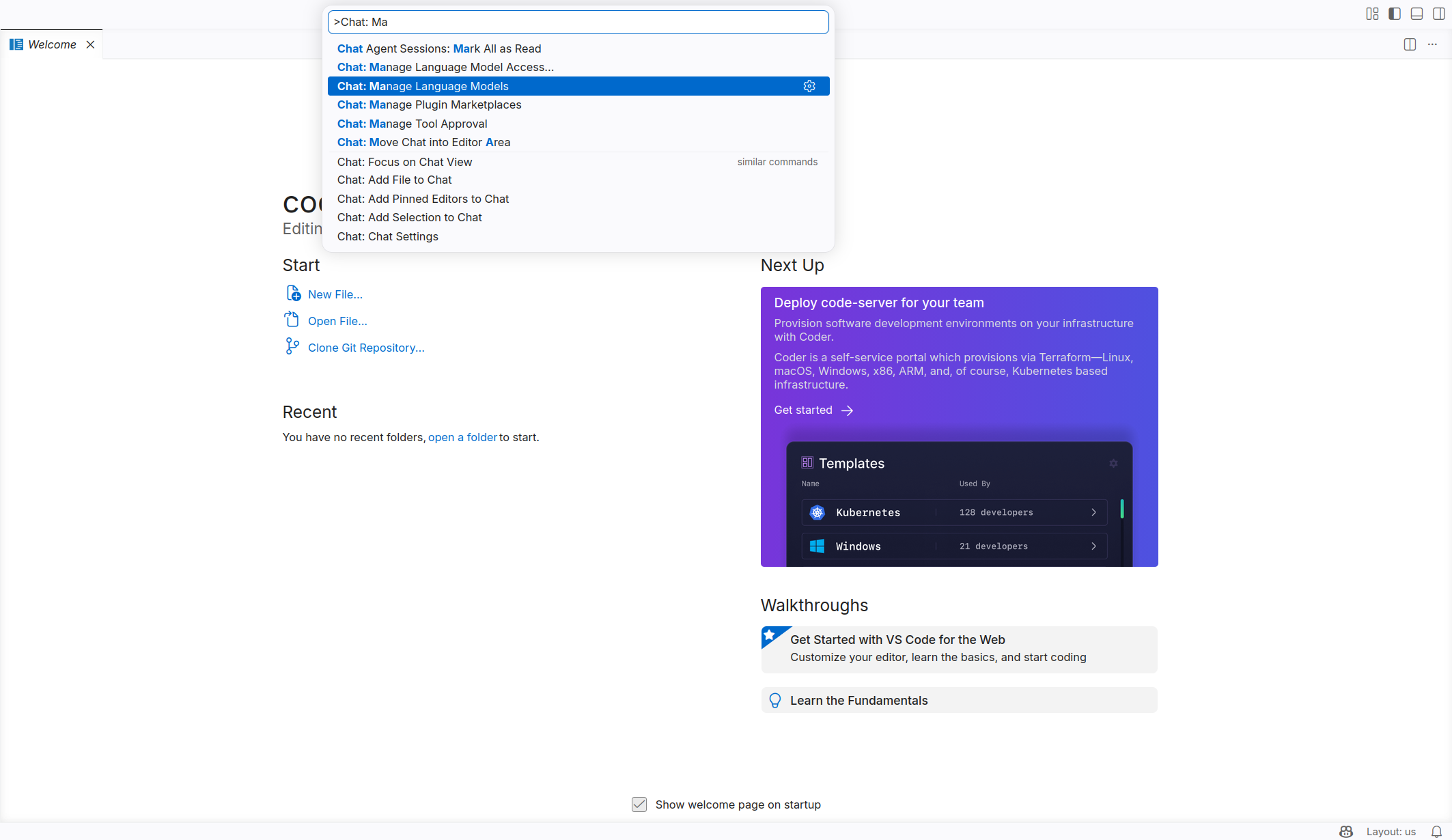Choose Chat: Manage Tool Approval
The image size is (1452, 840).
click(x=578, y=124)
